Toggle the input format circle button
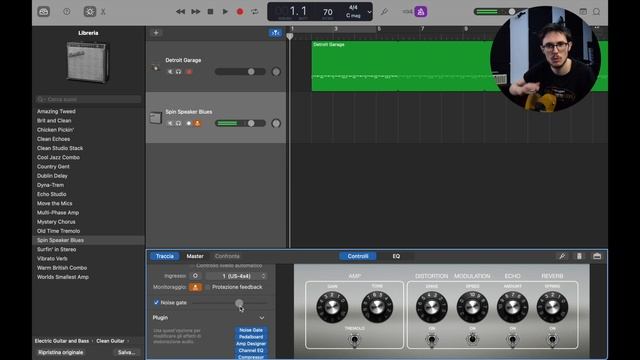Viewport: 640px width, 360px height. [x=195, y=276]
